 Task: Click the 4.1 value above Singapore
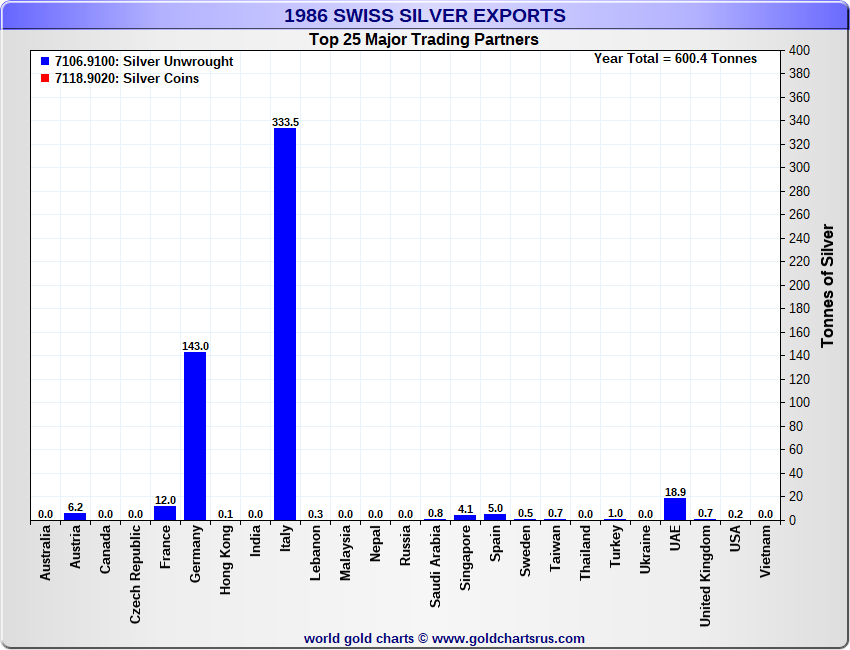pos(465,510)
